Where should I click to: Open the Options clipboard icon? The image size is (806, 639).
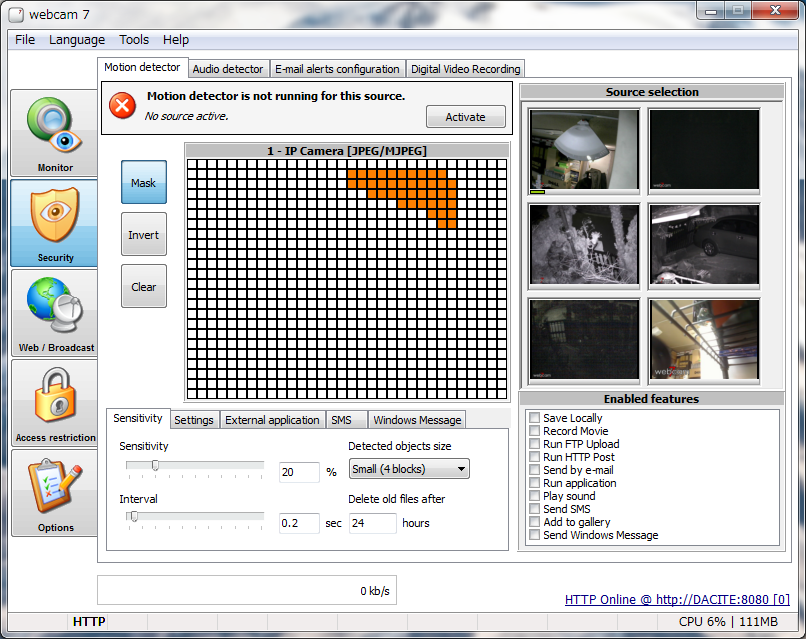pyautogui.click(x=54, y=493)
